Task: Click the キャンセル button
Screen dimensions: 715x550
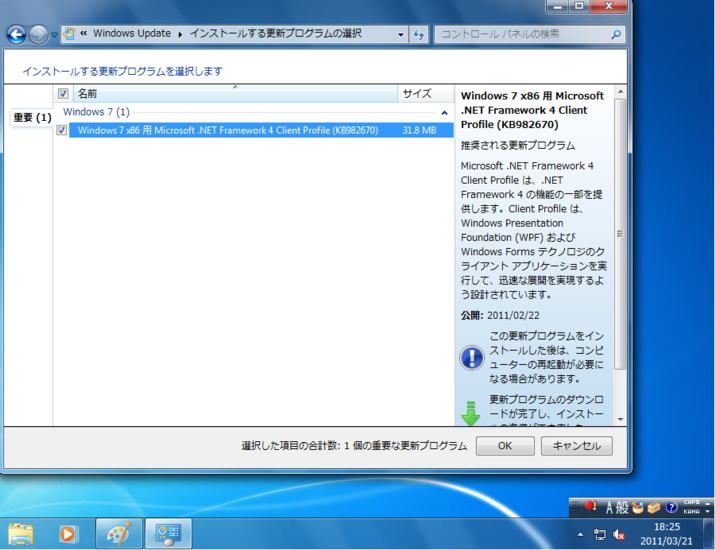Action: pos(576,446)
